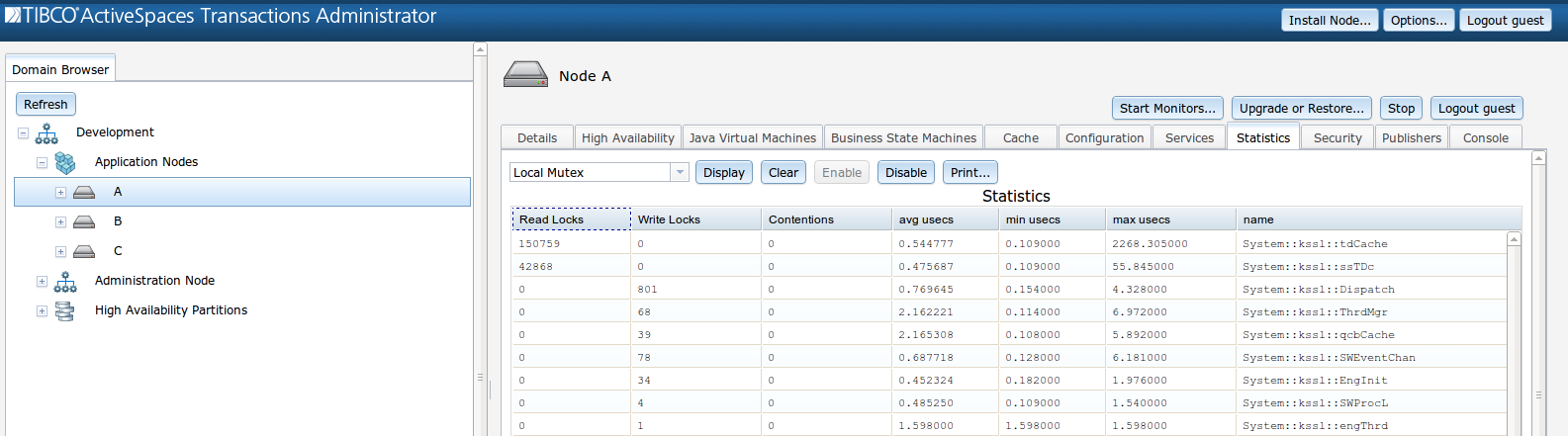
Task: Open the Business State Machines tab
Action: click(903, 137)
